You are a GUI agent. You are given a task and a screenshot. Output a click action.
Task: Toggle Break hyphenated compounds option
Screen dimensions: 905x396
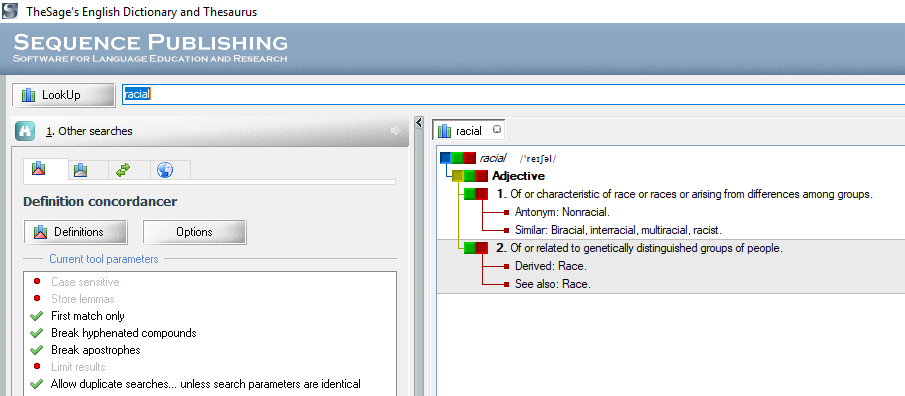pos(124,333)
